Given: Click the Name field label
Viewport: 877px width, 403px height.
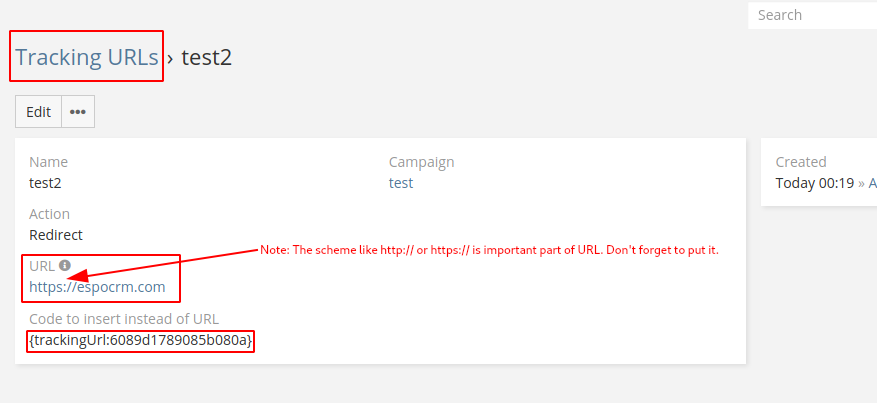Looking at the screenshot, I should coord(48,162).
